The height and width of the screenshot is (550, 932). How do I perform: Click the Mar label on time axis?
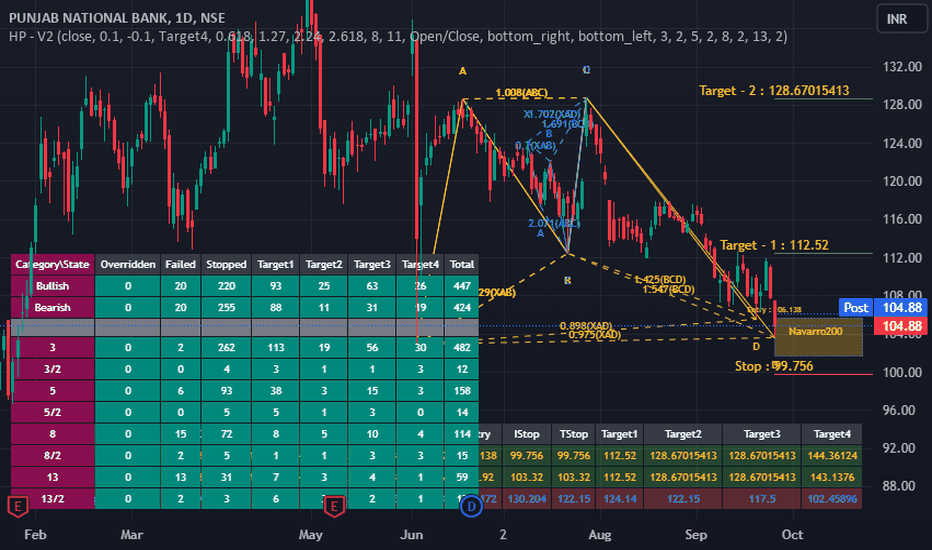tap(131, 535)
